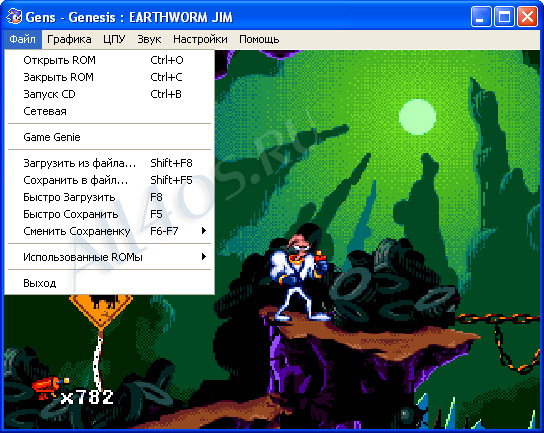Select the Сетевая menu item
This screenshot has width=544, height=433.
(109, 111)
